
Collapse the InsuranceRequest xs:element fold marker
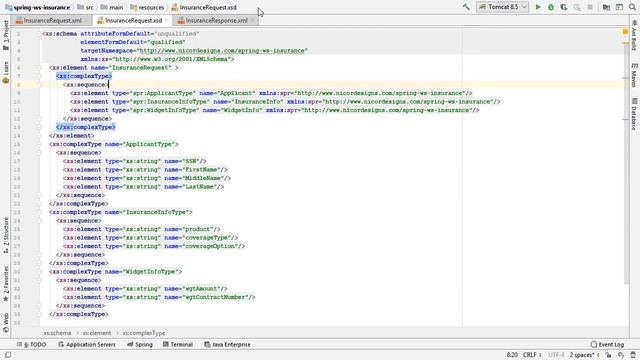tap(39, 68)
